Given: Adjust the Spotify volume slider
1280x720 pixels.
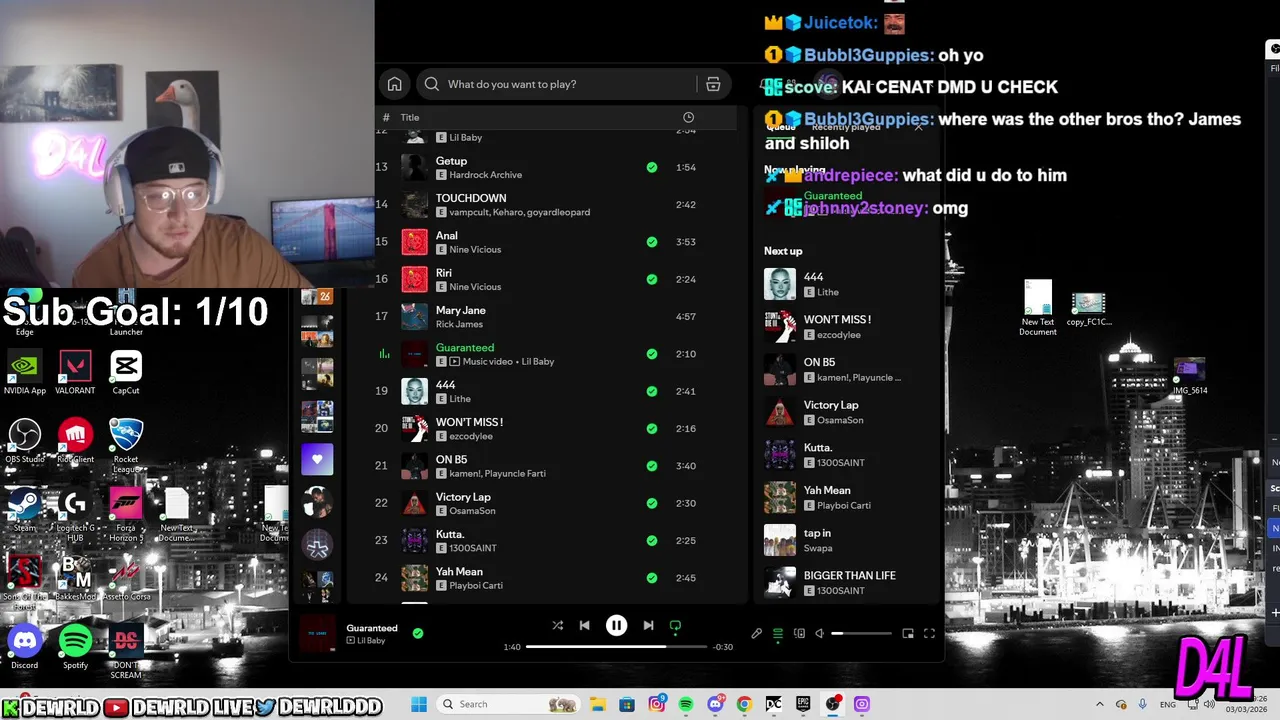Looking at the screenshot, I should 861,633.
